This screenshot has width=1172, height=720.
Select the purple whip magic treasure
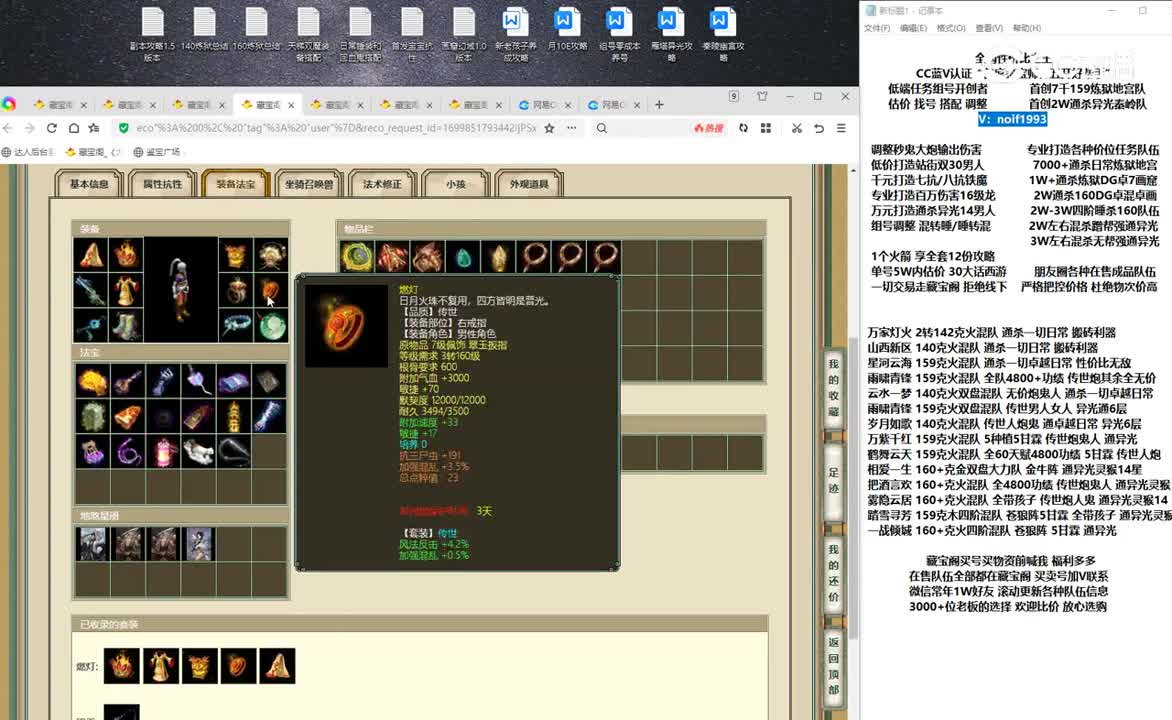[128, 452]
